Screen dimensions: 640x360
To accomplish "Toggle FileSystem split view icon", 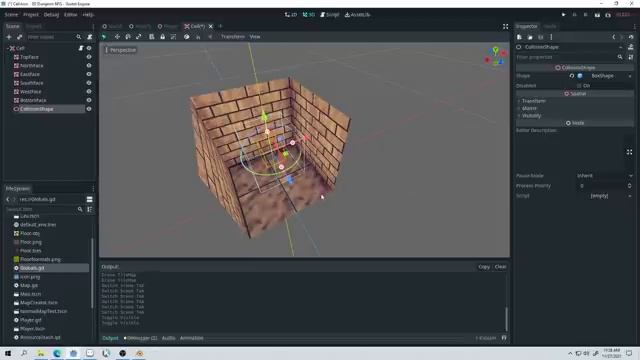I will click(x=89, y=199).
